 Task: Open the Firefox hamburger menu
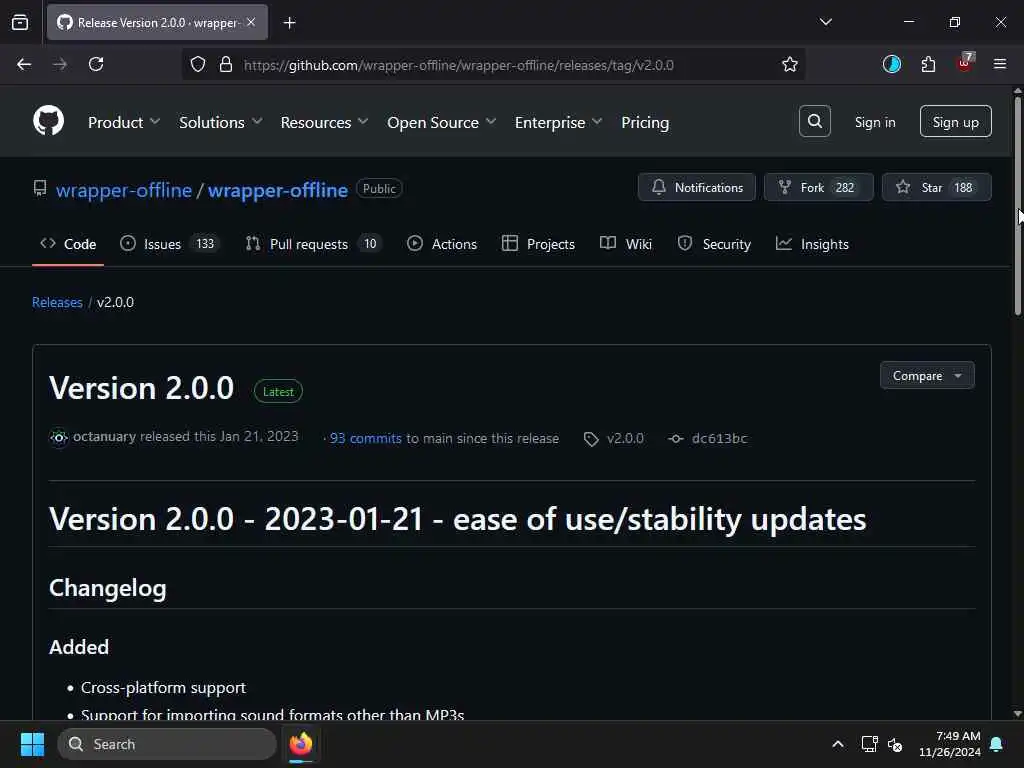[x=1000, y=64]
